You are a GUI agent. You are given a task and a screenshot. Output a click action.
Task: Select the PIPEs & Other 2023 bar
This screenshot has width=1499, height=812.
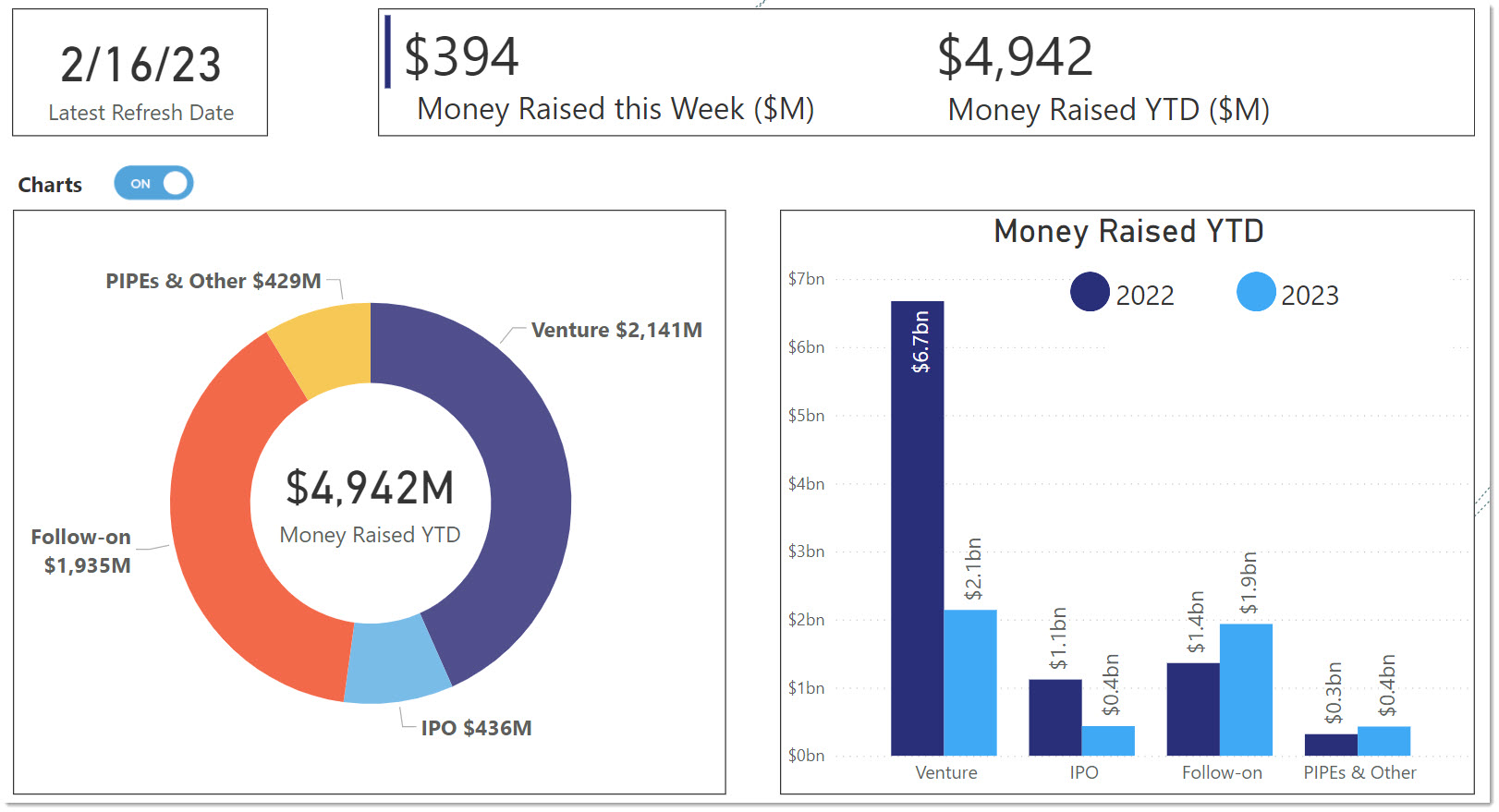click(x=1383, y=741)
